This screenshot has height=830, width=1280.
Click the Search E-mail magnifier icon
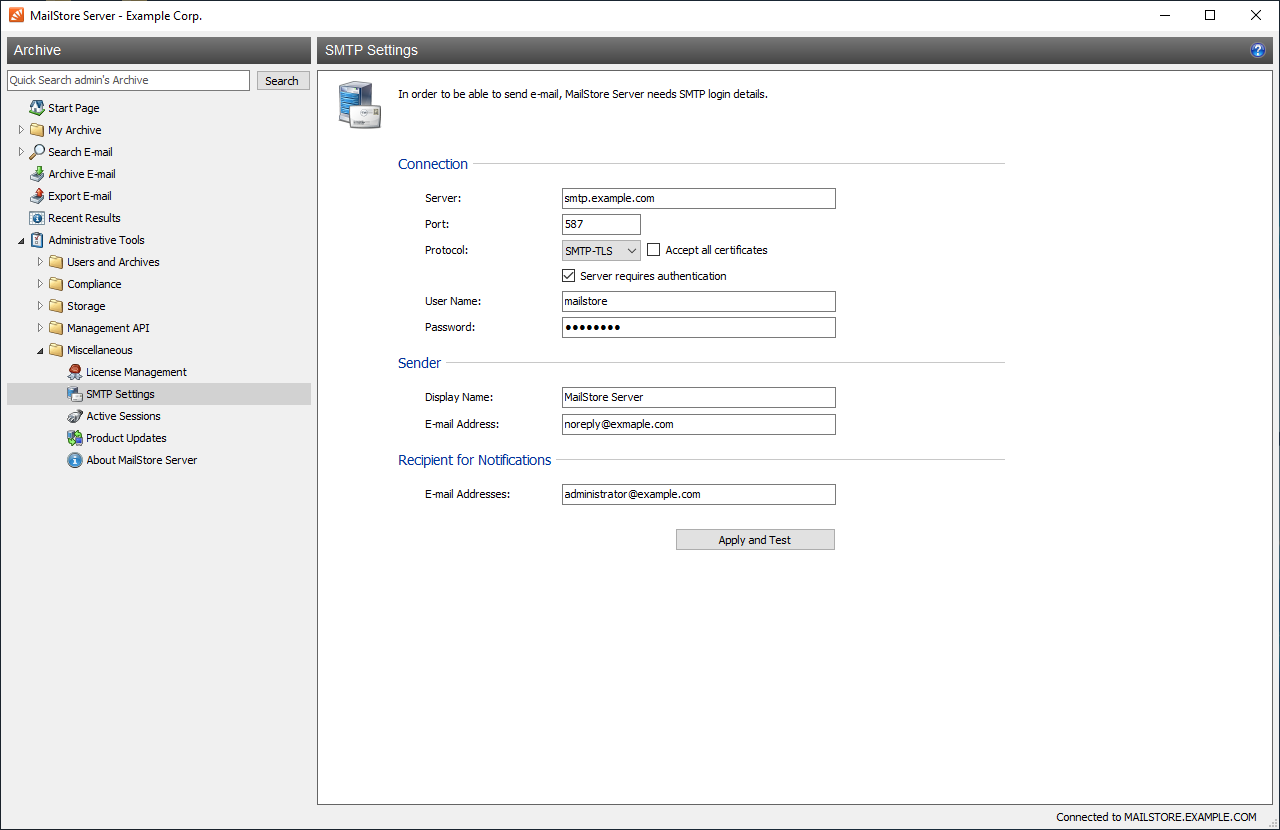(37, 152)
